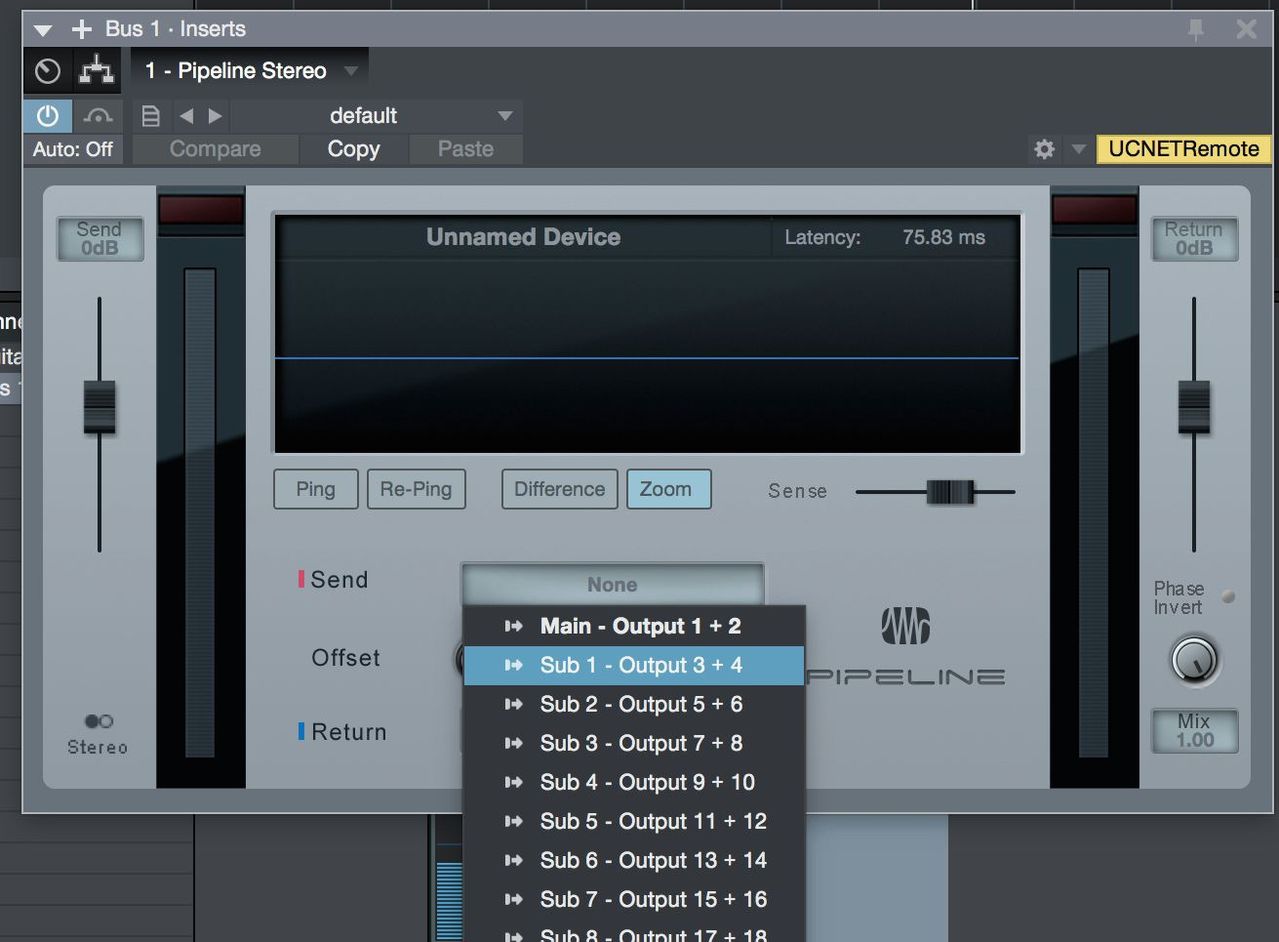Click the Return level fader handle

coord(1194,407)
